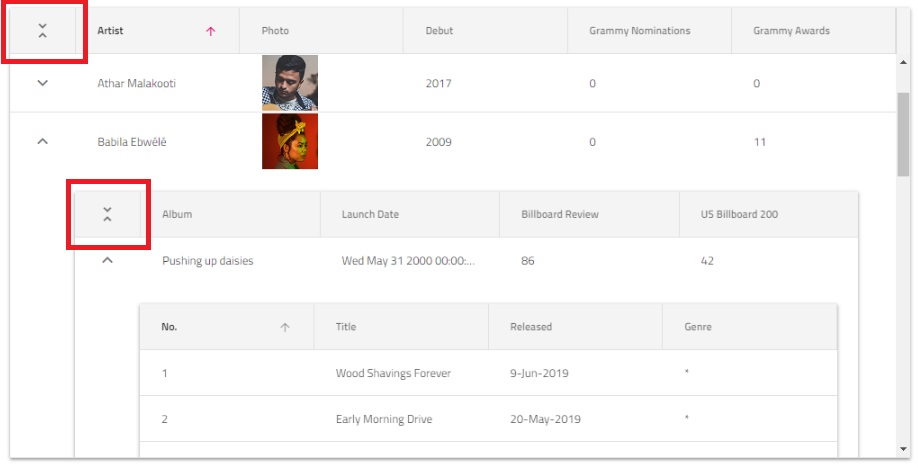Collapse all rows in the Artist grid

(42, 31)
